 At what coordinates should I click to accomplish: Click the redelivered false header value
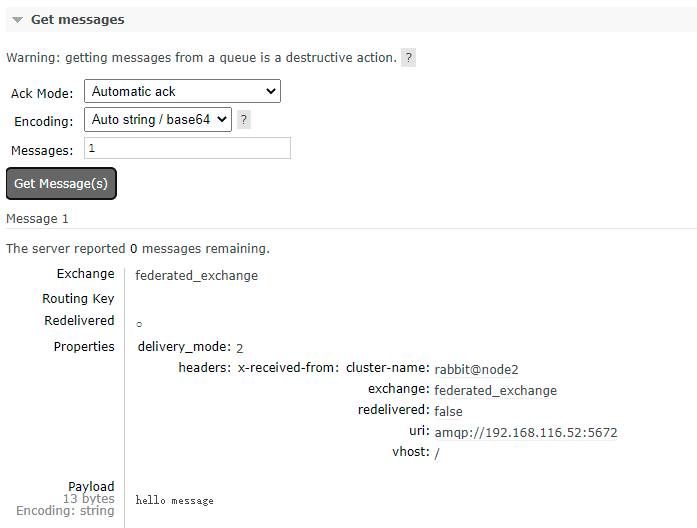pyautogui.click(x=448, y=412)
